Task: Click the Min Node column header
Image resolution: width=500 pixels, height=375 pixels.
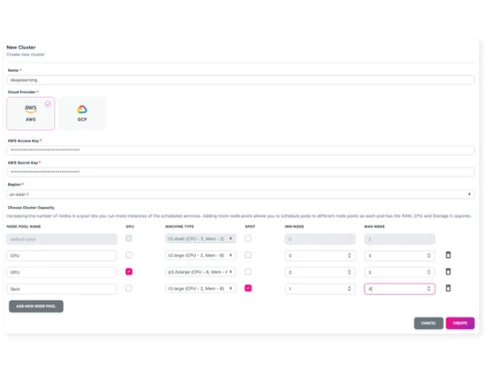Action: (x=294, y=226)
